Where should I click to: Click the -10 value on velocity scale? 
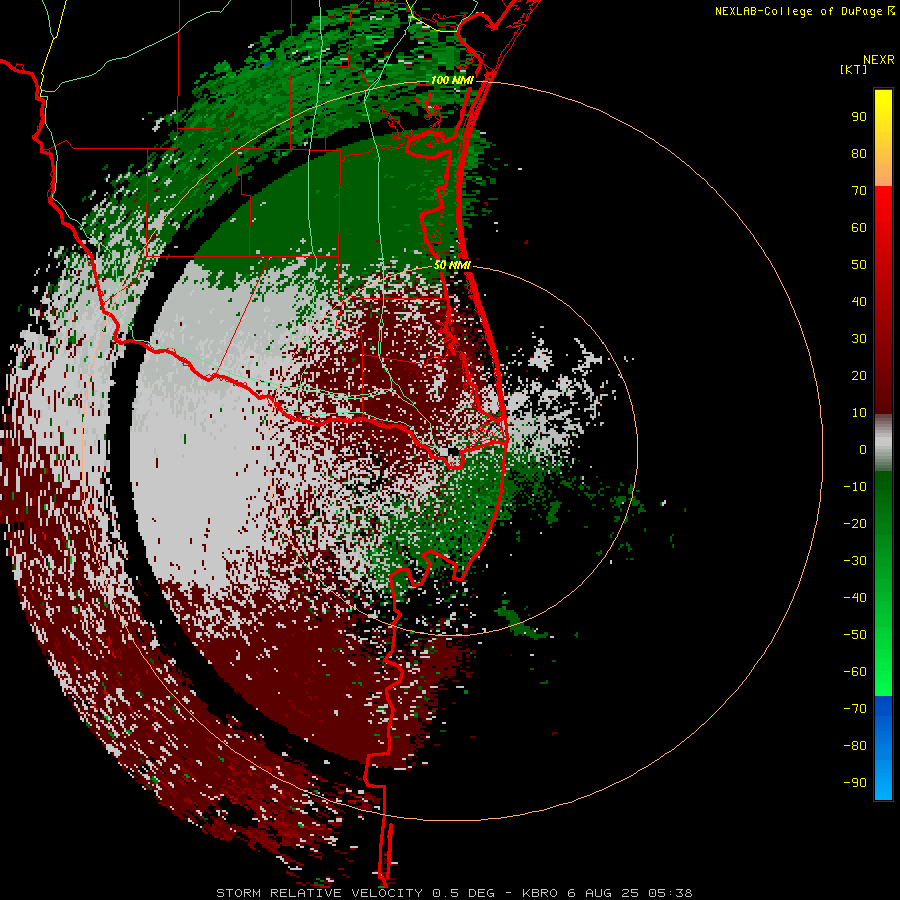pyautogui.click(x=855, y=487)
